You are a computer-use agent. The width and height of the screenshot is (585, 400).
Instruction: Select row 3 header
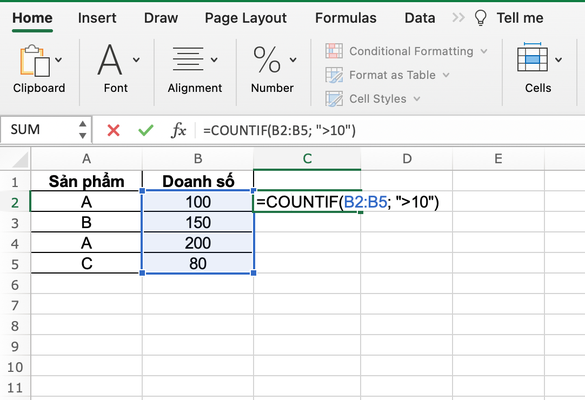coord(15,223)
